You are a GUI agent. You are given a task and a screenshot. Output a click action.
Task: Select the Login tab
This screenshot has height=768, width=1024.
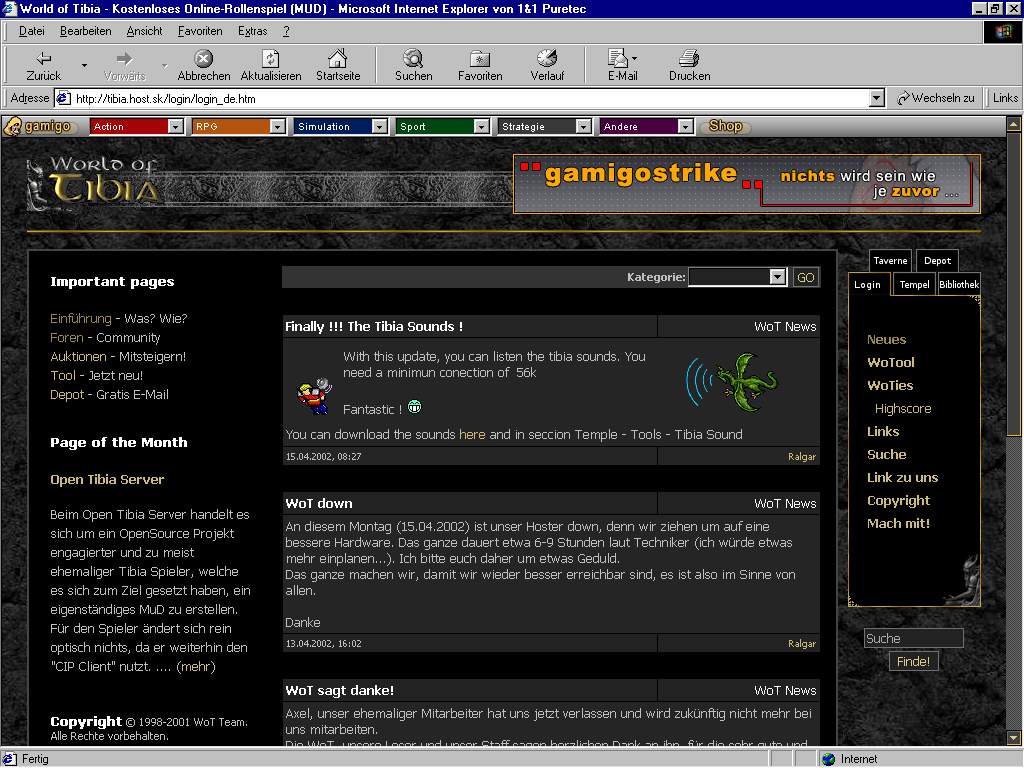click(867, 285)
